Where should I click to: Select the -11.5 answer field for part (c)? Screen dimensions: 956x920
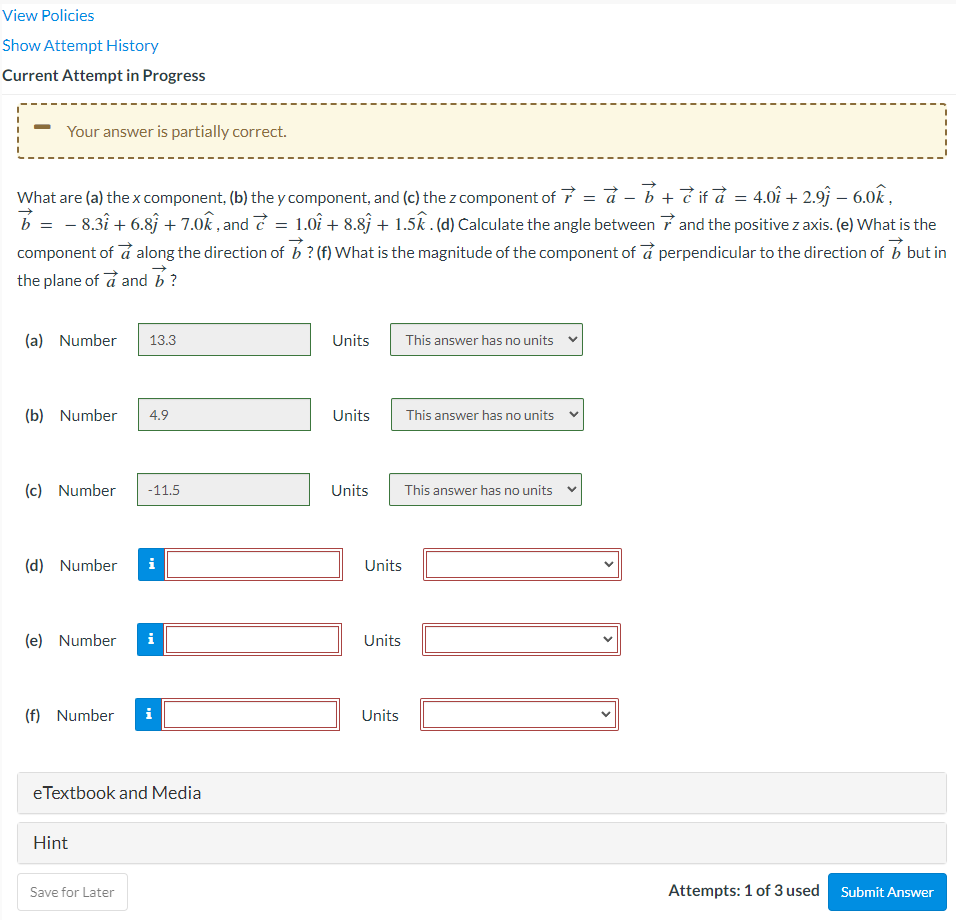point(223,489)
